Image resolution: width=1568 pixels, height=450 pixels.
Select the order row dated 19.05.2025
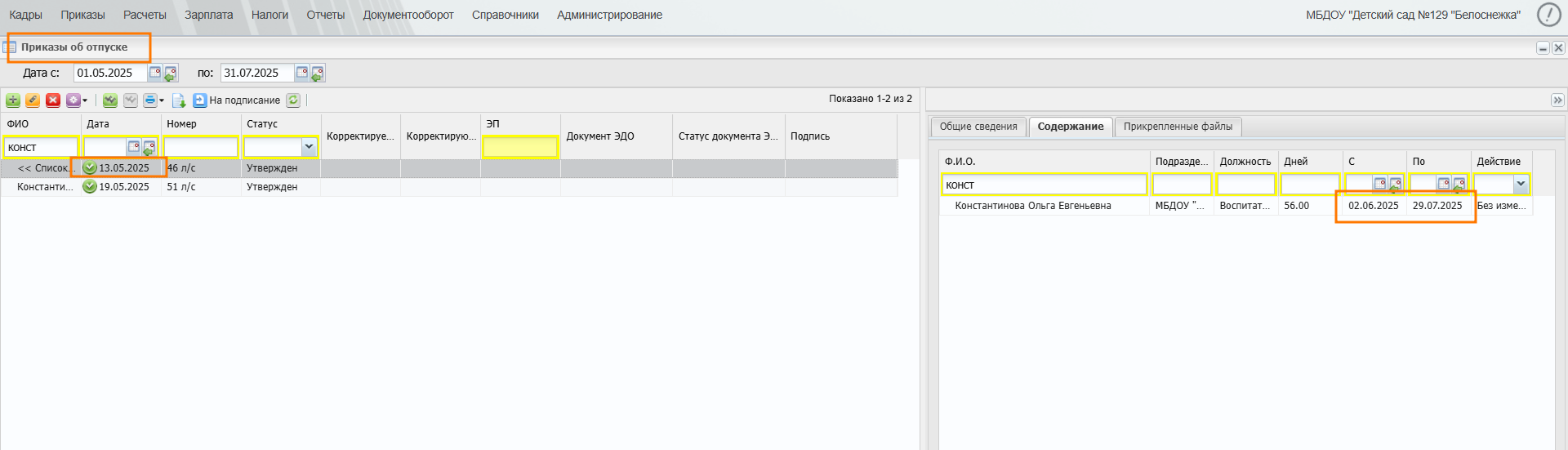point(449,187)
